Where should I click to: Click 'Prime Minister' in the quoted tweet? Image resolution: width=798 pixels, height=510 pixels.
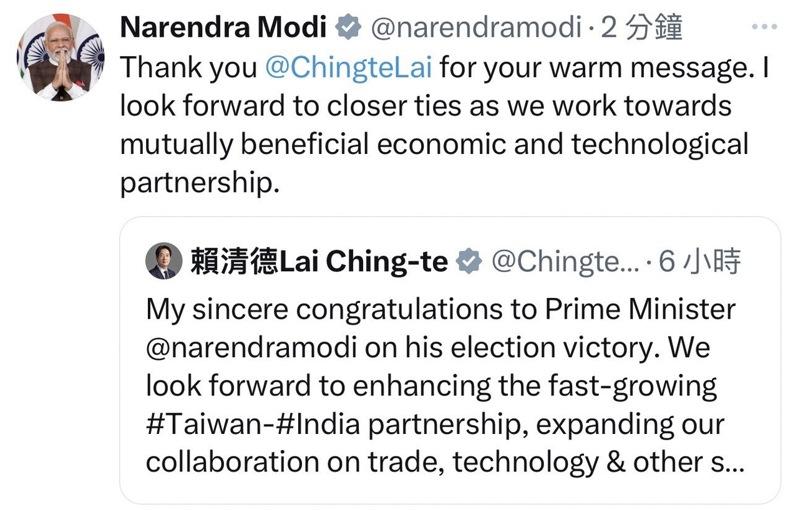(x=640, y=309)
